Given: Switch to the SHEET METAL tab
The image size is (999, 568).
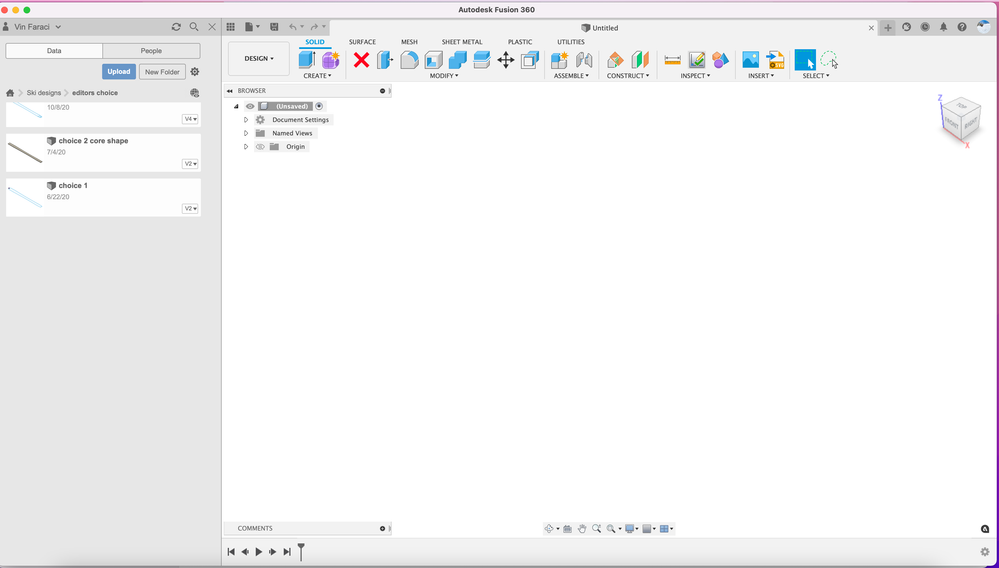Looking at the screenshot, I should tap(462, 42).
